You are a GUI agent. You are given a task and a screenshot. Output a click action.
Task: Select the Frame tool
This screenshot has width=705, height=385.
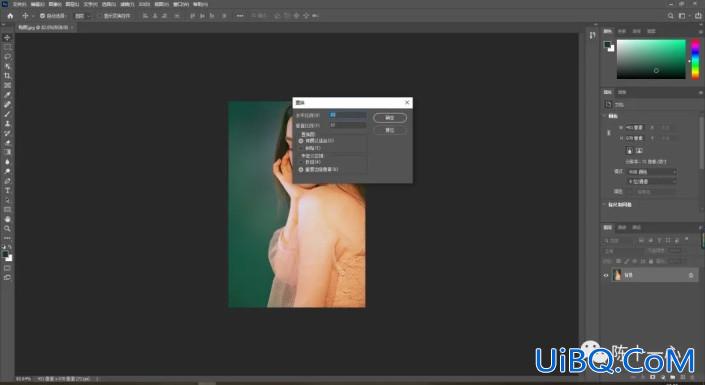click(x=7, y=85)
